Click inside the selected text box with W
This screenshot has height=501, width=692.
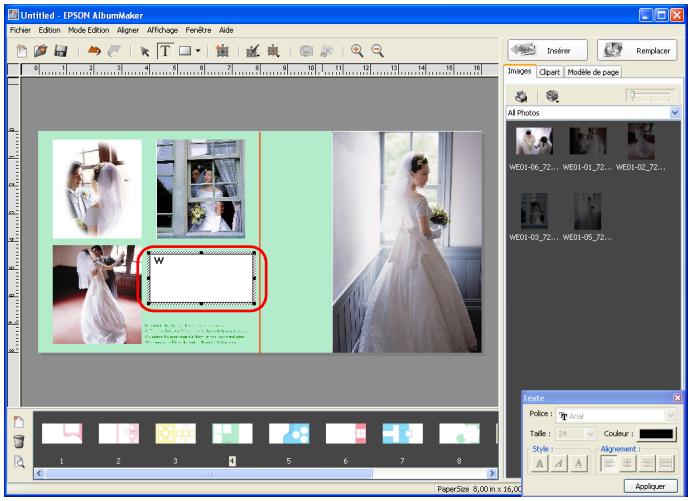pos(201,279)
